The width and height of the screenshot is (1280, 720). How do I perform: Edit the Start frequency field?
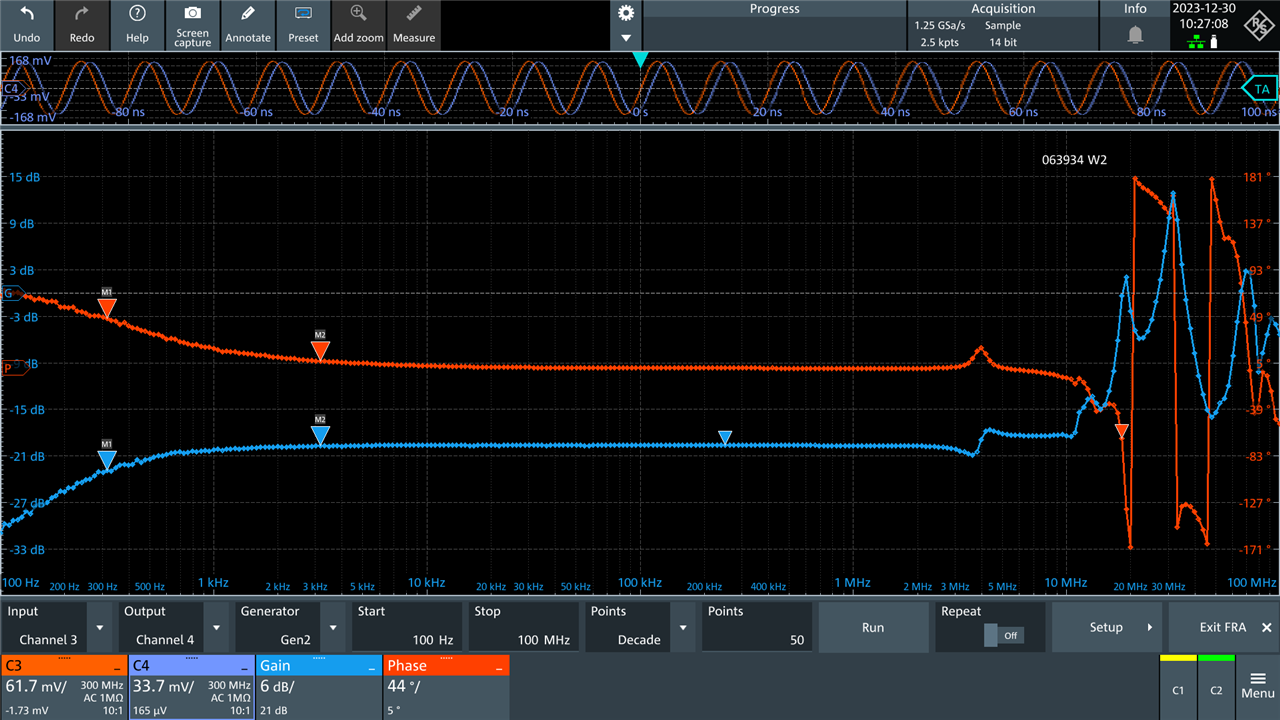tap(407, 627)
